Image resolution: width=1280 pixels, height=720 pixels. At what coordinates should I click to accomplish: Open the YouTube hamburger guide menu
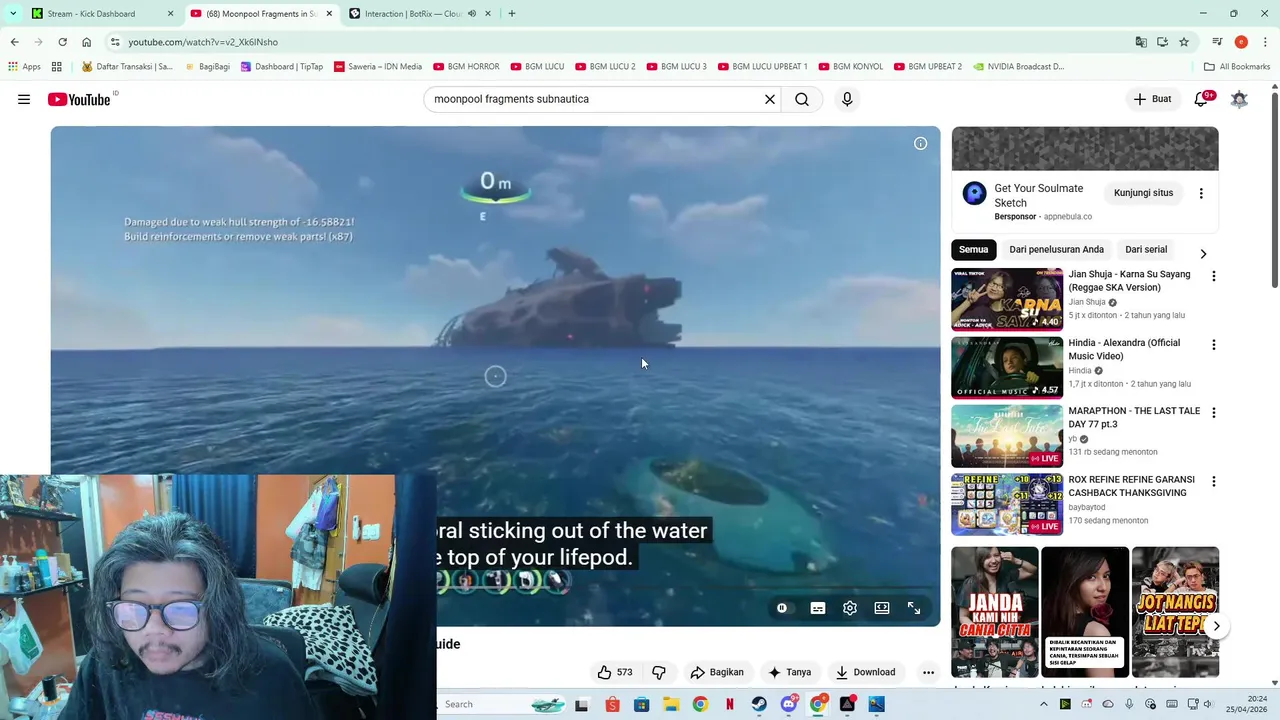24,99
